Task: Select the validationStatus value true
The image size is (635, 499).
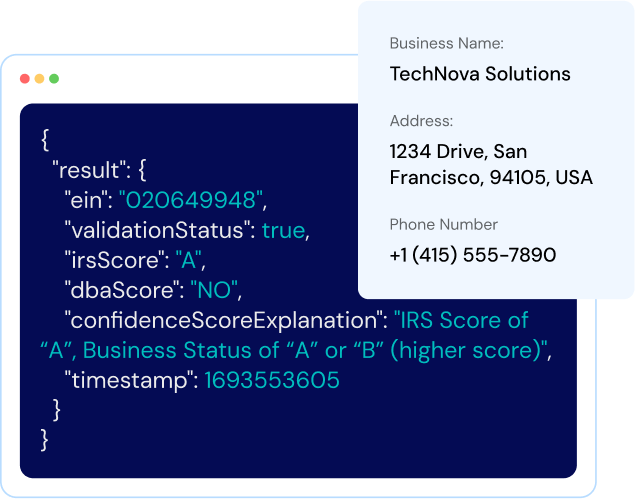Action: pos(283,231)
